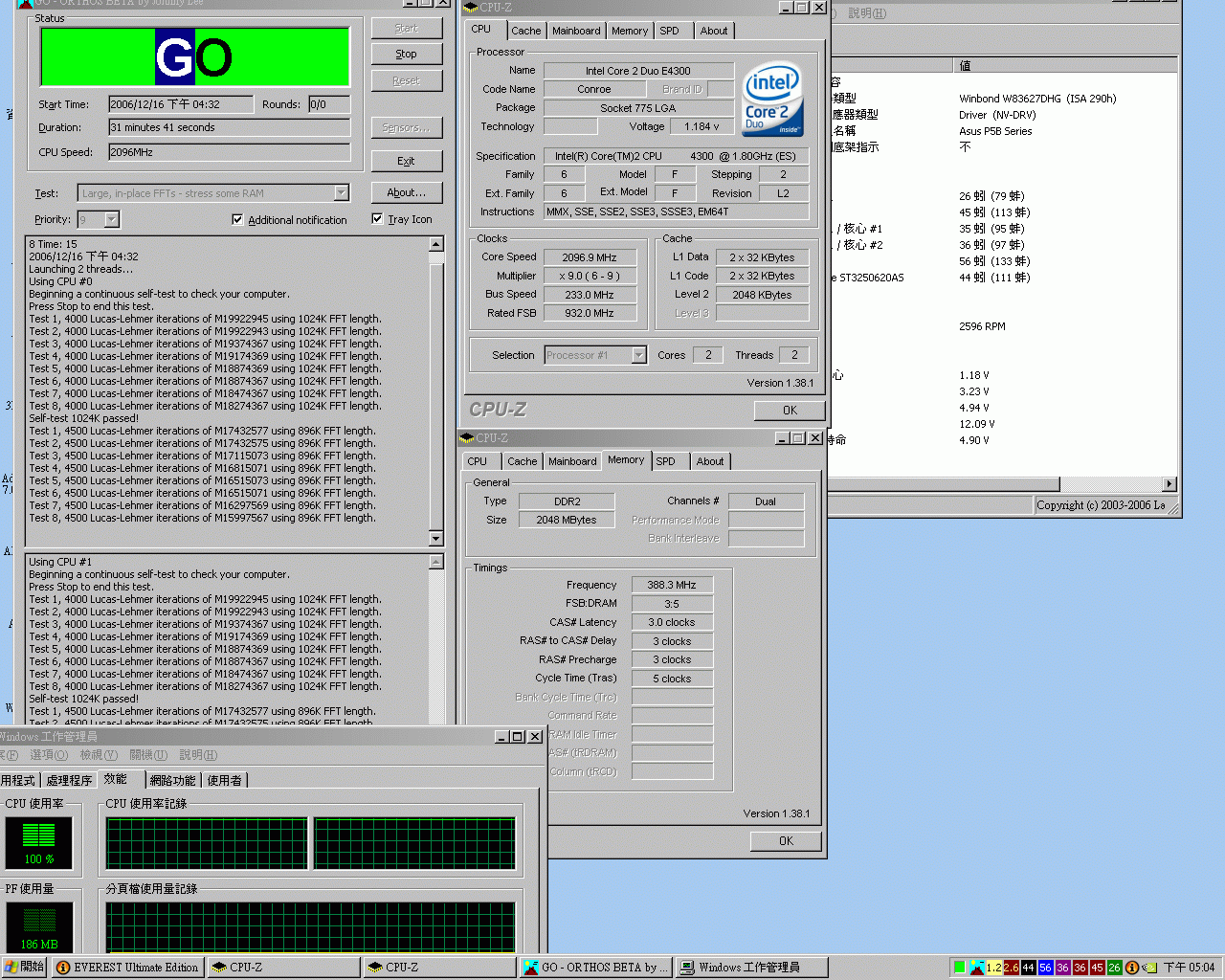Click scroll-up arrow of CPU #0 log
Viewport: 1225px width, 980px height.
(x=436, y=244)
